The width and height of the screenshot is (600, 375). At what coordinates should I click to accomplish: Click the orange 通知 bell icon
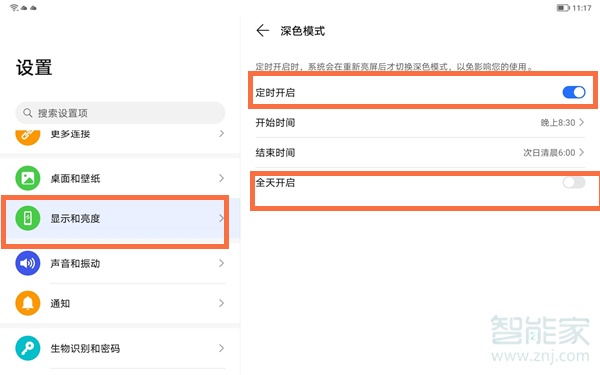point(28,303)
